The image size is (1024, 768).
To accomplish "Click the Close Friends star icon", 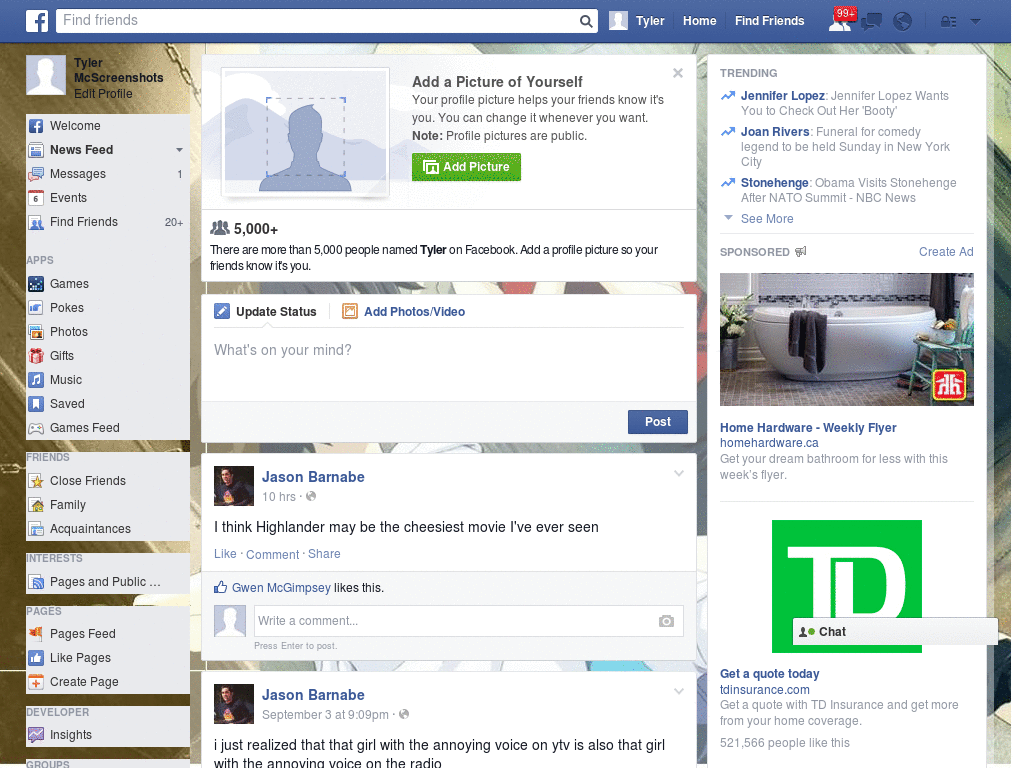I will (36, 481).
